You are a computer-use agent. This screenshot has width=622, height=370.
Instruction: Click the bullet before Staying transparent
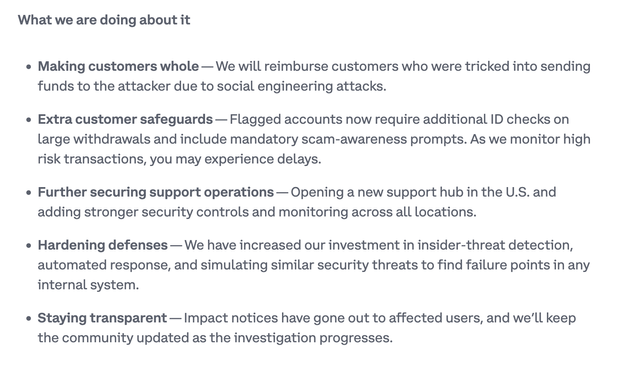point(28,318)
